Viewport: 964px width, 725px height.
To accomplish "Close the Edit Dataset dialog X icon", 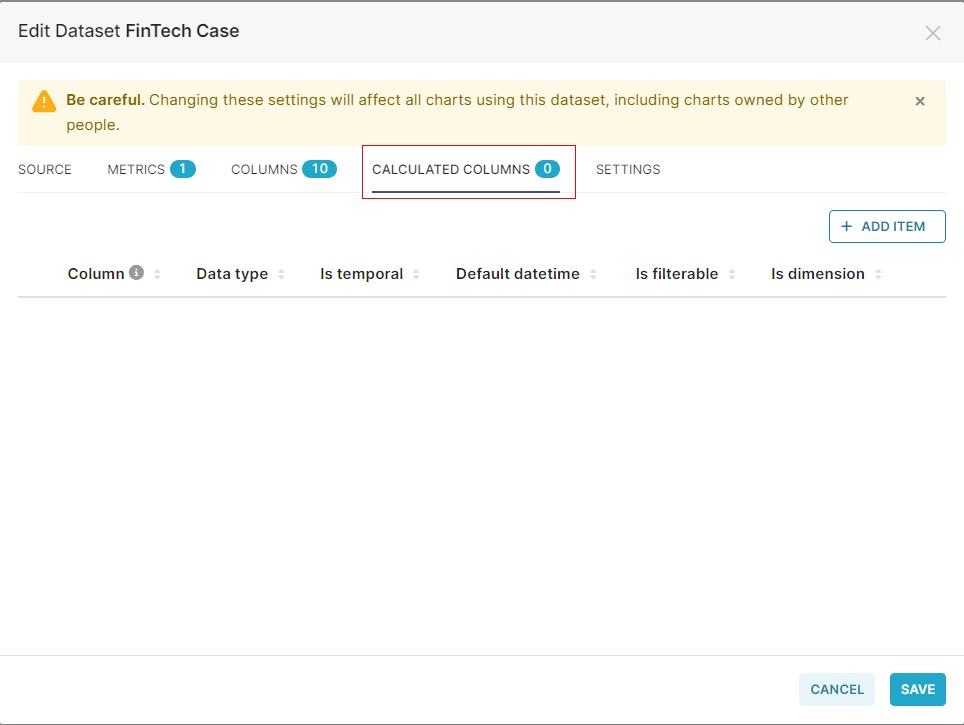I will pyautogui.click(x=933, y=33).
